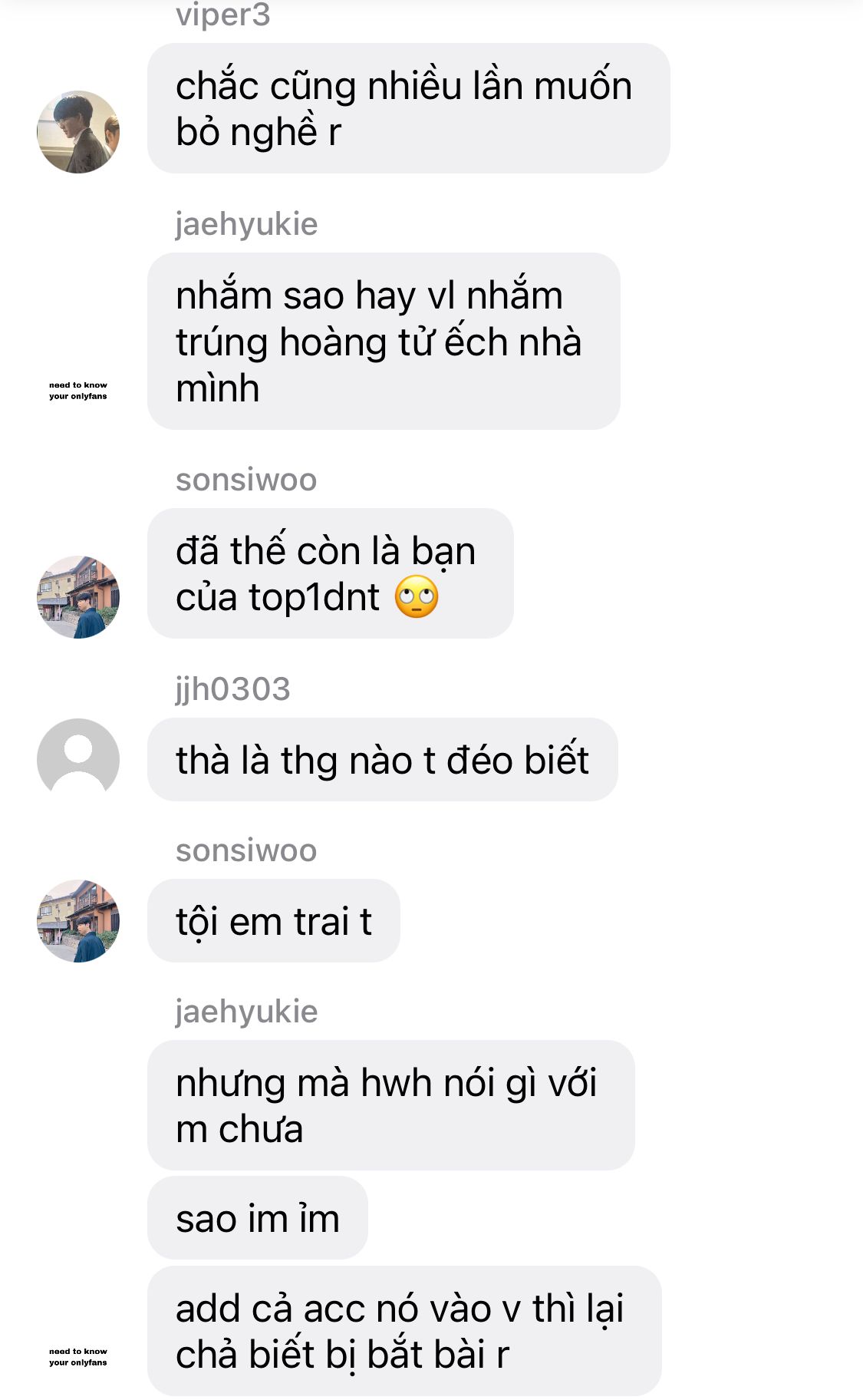Tap the jjh0303 sender name label
The height and width of the screenshot is (1400, 863).
232,689
